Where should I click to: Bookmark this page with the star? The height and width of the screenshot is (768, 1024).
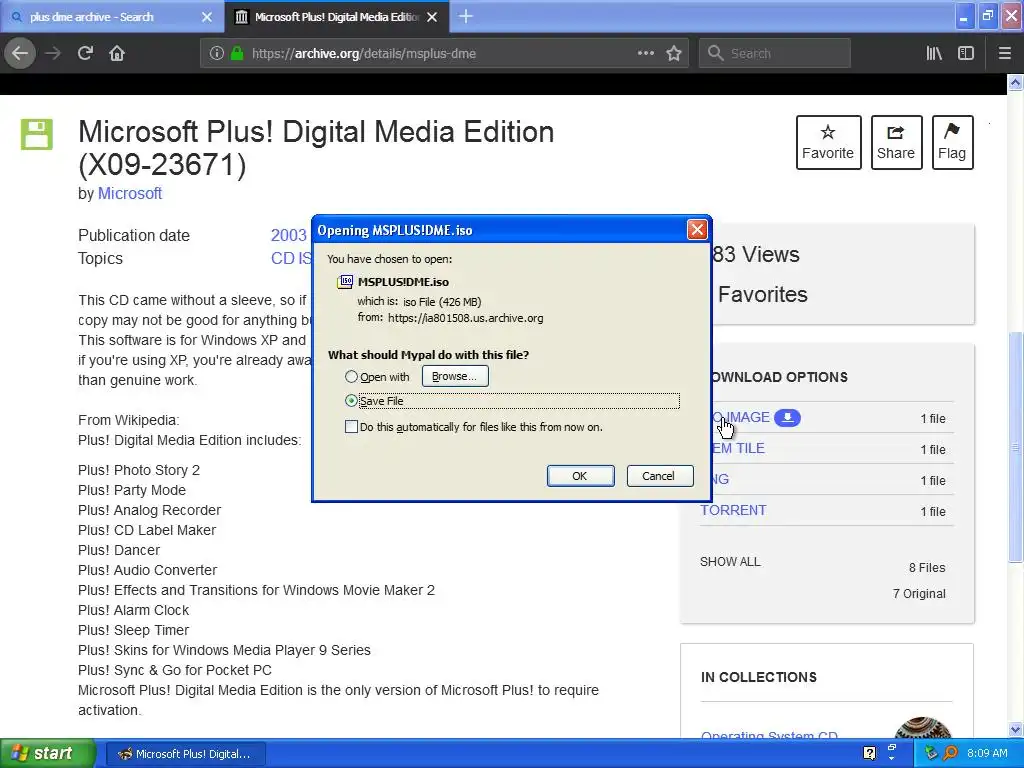[x=674, y=54]
